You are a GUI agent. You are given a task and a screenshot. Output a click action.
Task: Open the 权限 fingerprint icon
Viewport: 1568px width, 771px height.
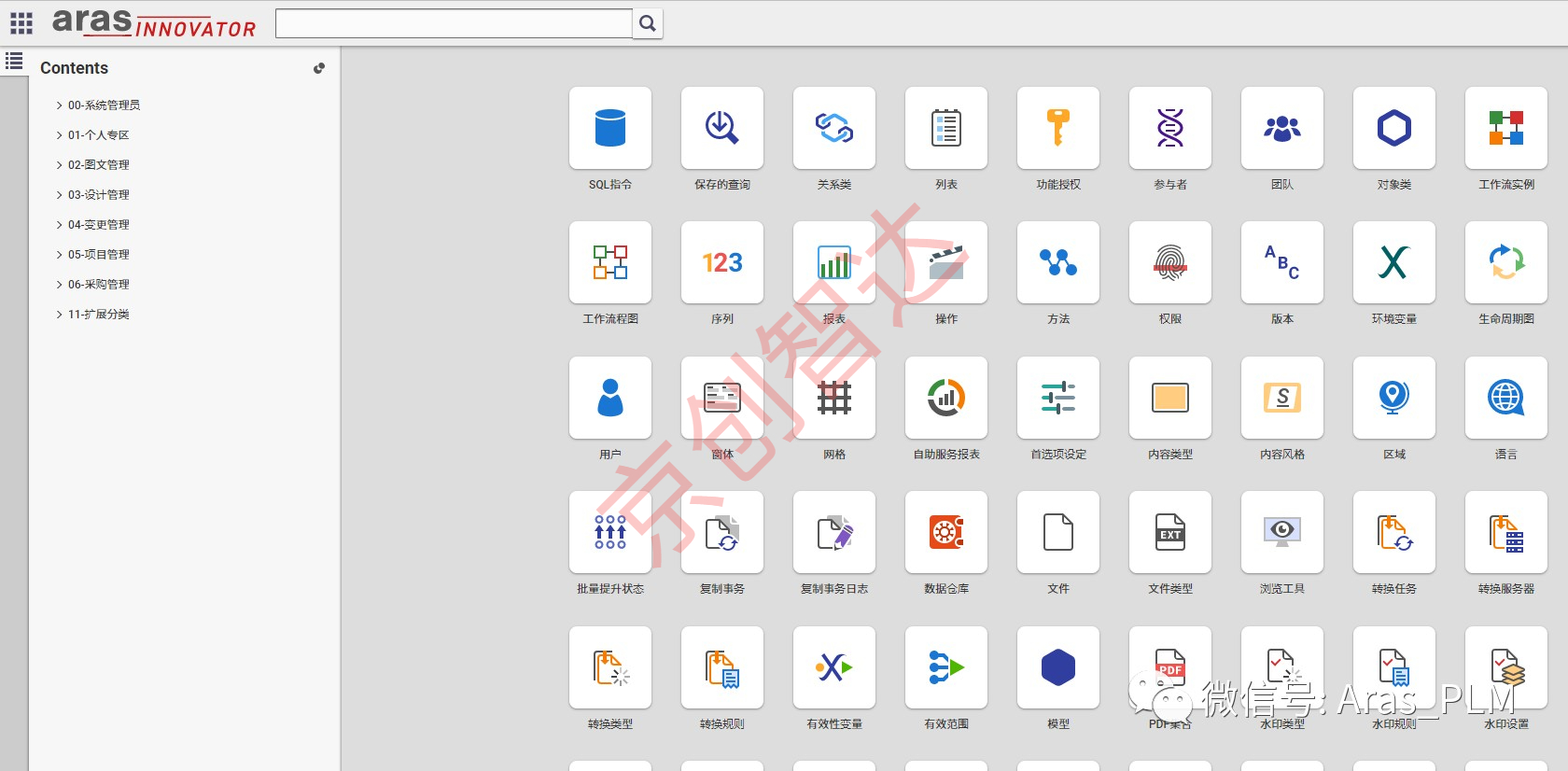[1170, 263]
